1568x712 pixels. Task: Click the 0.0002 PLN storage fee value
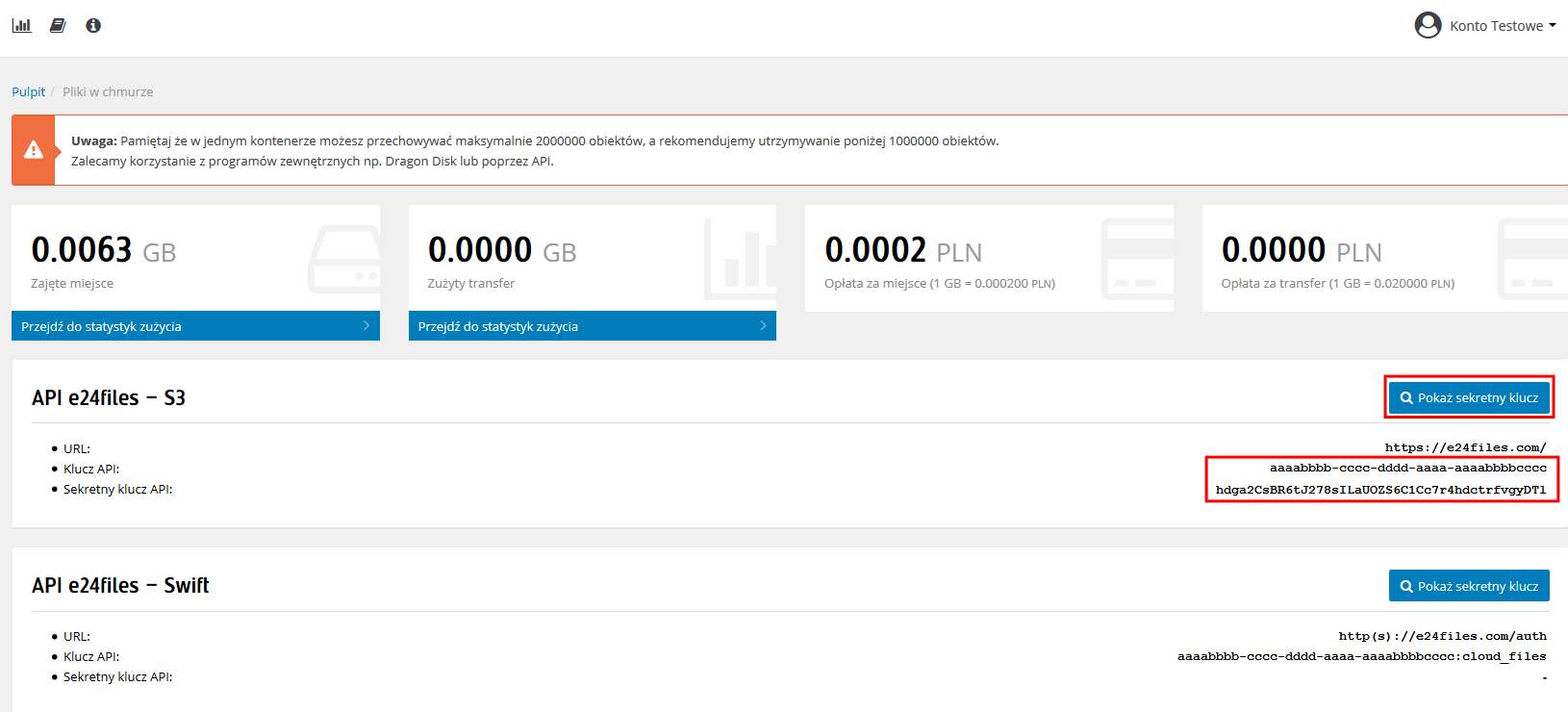[903, 250]
